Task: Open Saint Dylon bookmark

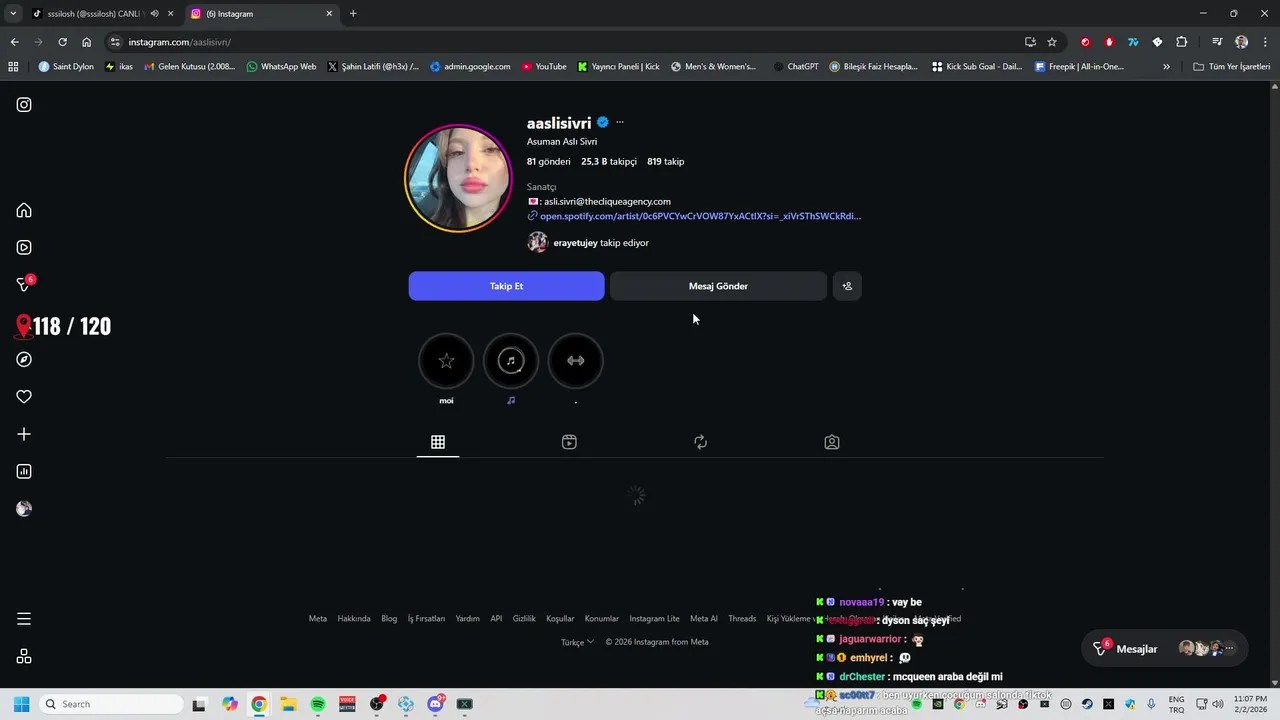Action: (66, 67)
